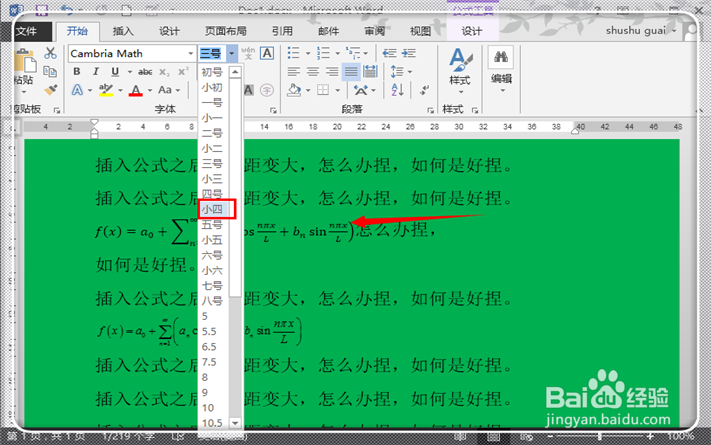Center the paragraph text
Screen dimensions: 711x445
(x=312, y=71)
